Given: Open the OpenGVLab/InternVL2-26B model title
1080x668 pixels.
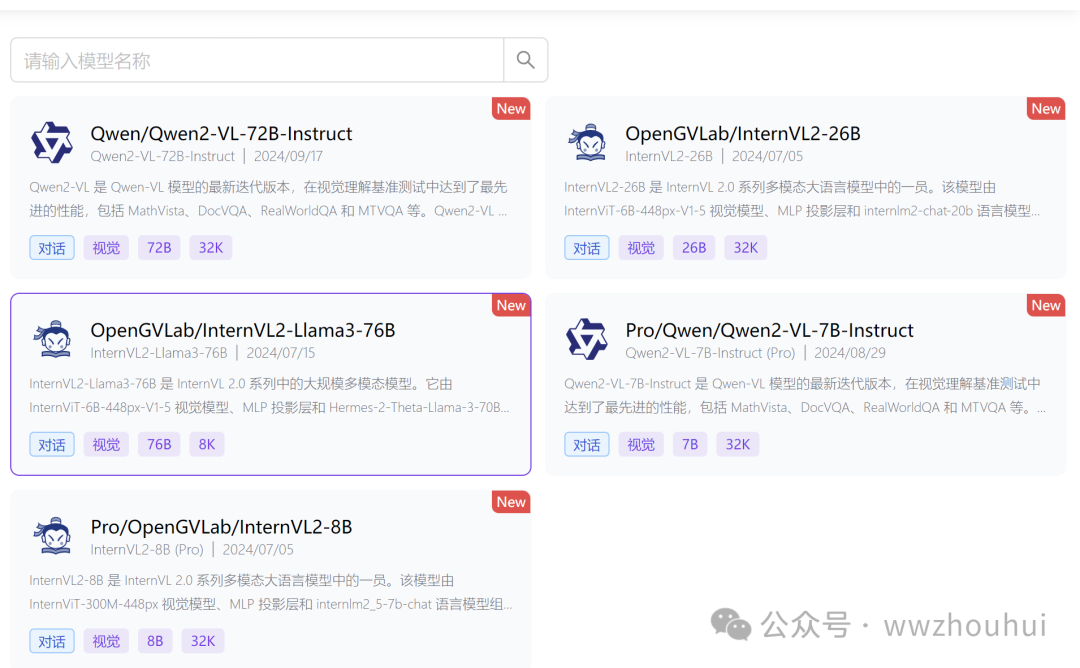Looking at the screenshot, I should coord(742,134).
